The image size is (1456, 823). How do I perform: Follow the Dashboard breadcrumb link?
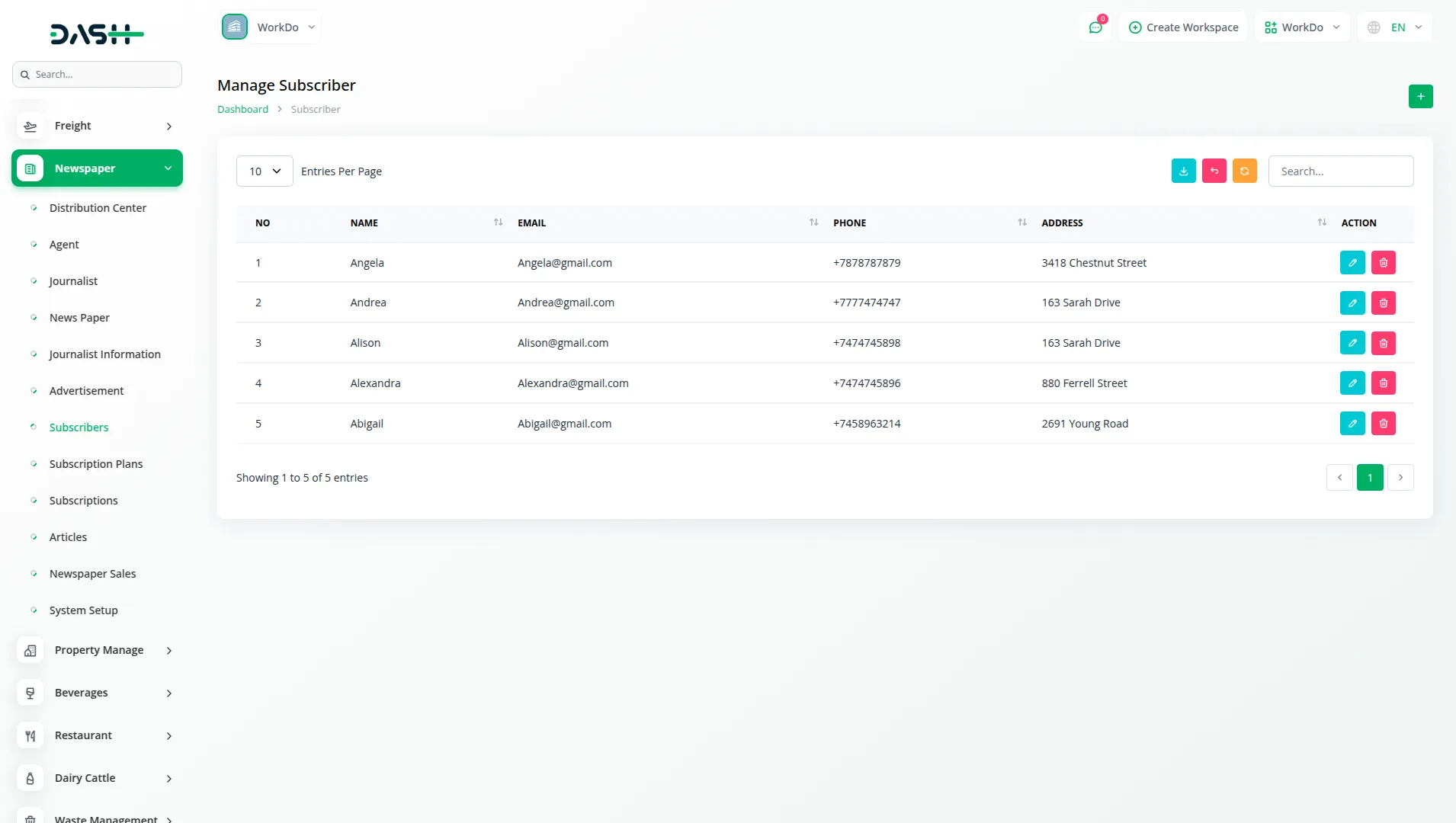click(242, 109)
